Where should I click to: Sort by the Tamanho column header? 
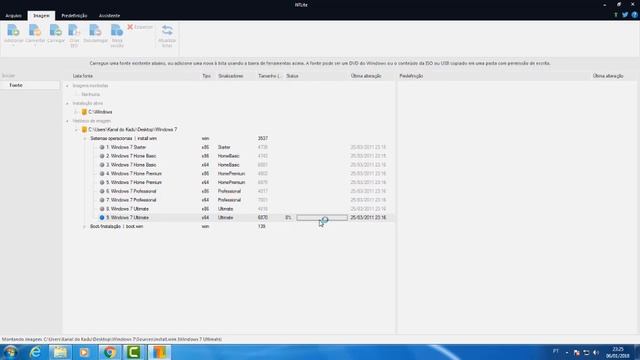point(269,76)
